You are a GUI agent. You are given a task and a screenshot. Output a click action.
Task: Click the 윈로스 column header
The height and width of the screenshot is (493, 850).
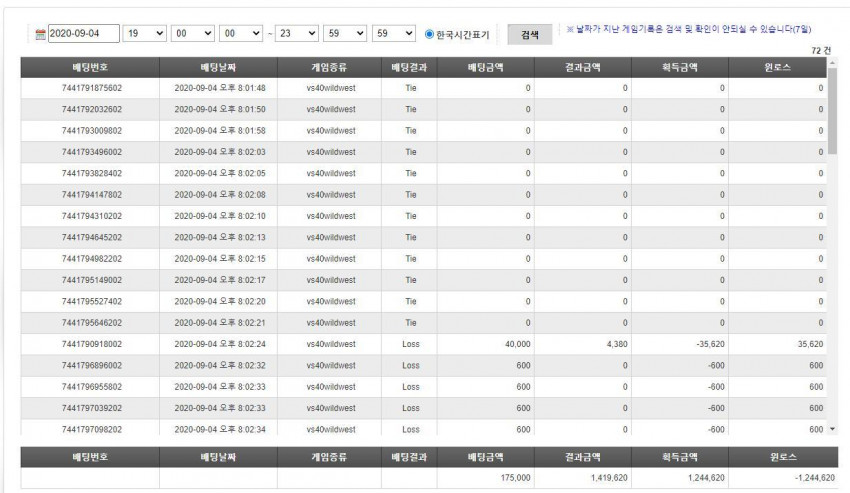(x=778, y=67)
